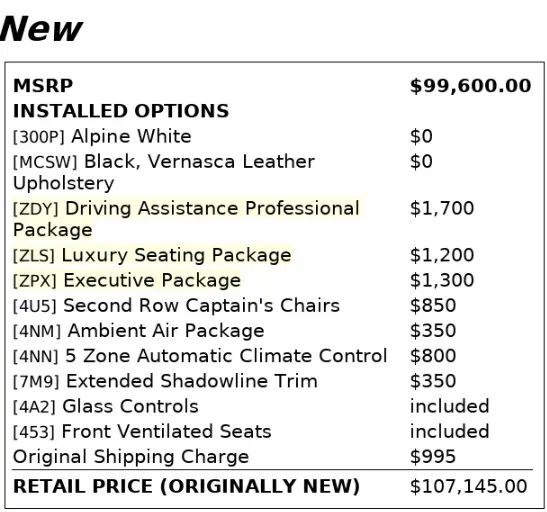Click the highlighted Executive Package entry

tap(127, 280)
